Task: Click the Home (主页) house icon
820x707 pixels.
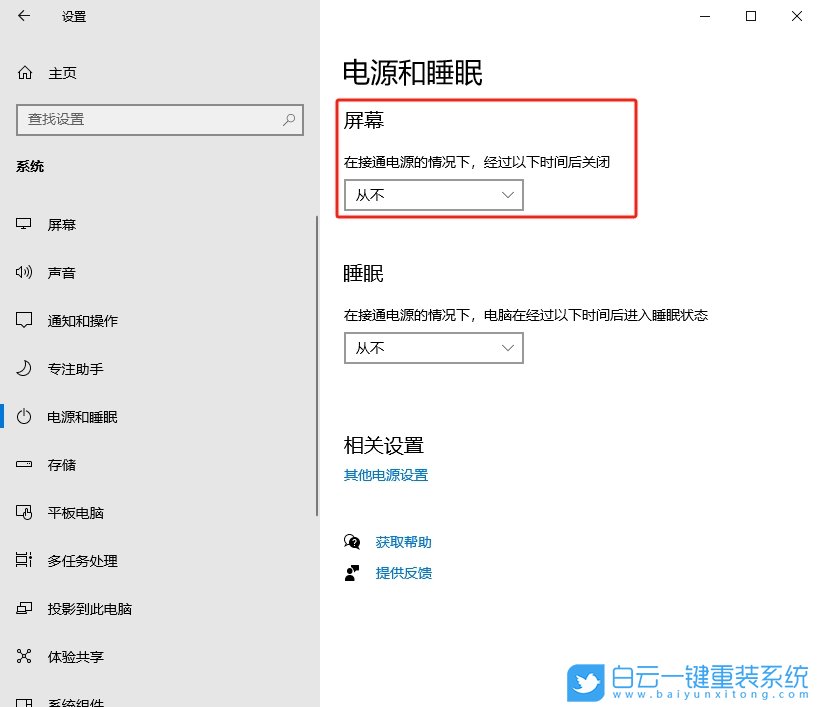Action: 23,72
